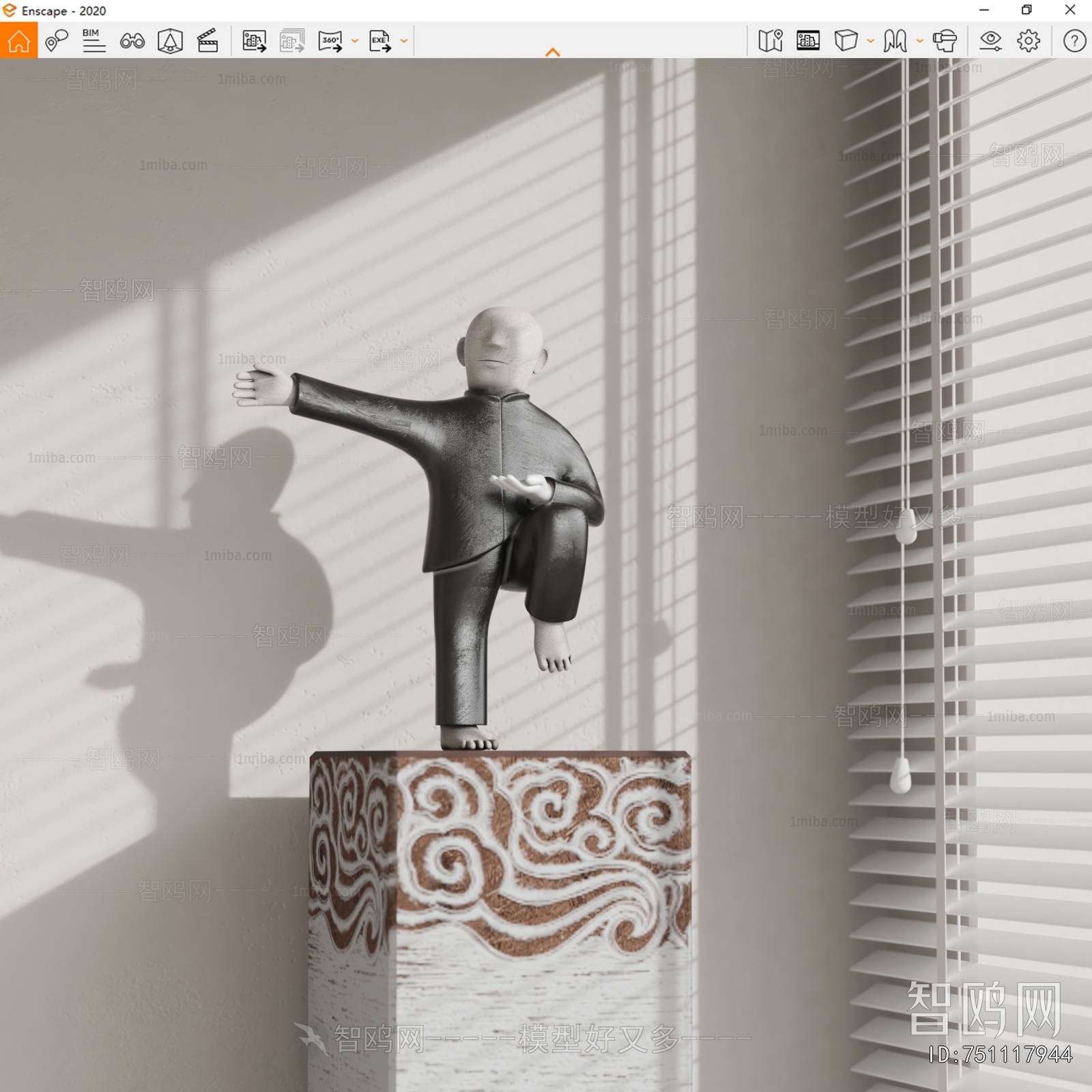Toggle the minimap icon
Image resolution: width=1092 pixels, height=1092 pixels.
771,41
